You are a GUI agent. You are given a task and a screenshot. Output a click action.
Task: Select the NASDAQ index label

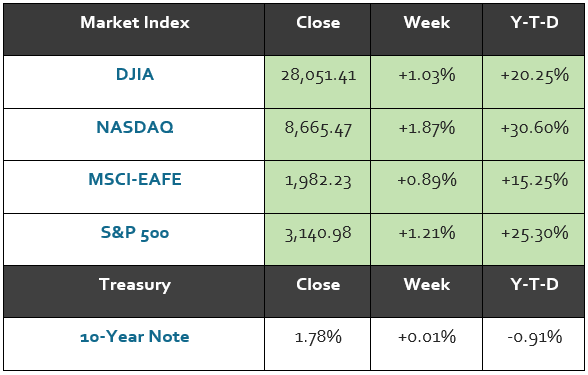(135, 128)
